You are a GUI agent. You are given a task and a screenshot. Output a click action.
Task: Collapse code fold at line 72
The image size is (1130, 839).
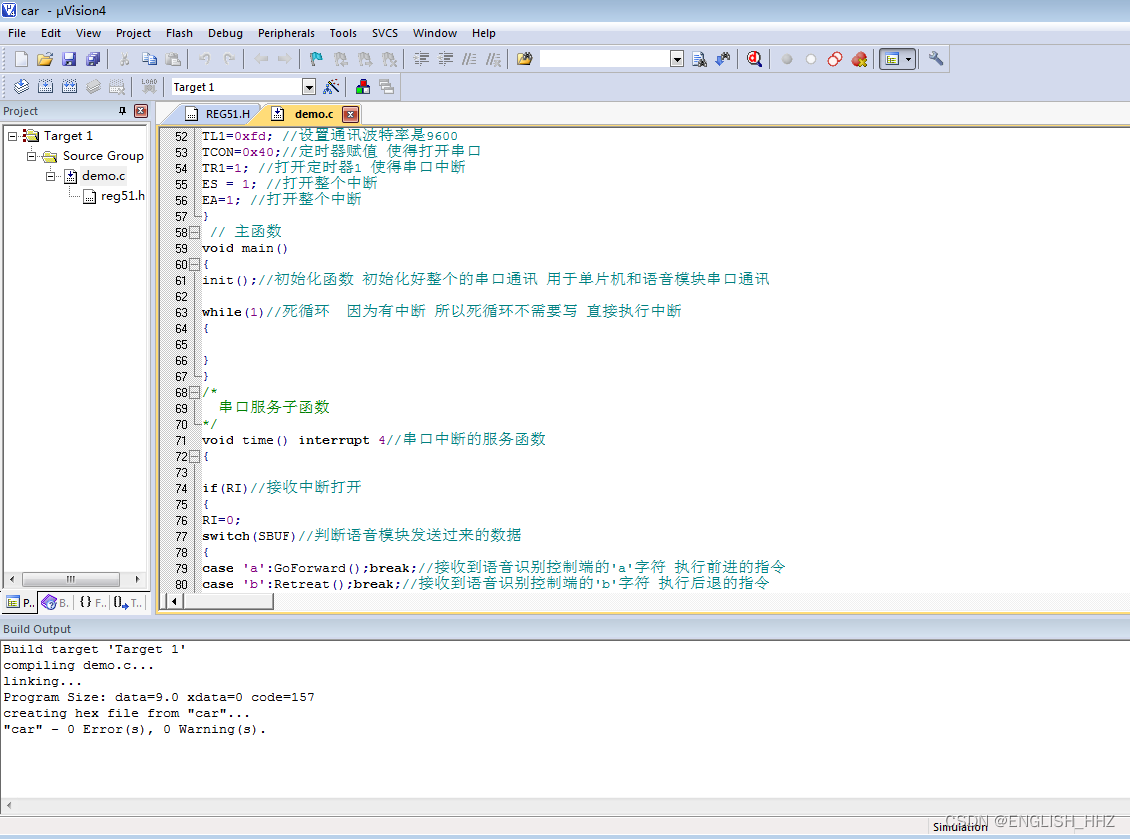pos(194,457)
